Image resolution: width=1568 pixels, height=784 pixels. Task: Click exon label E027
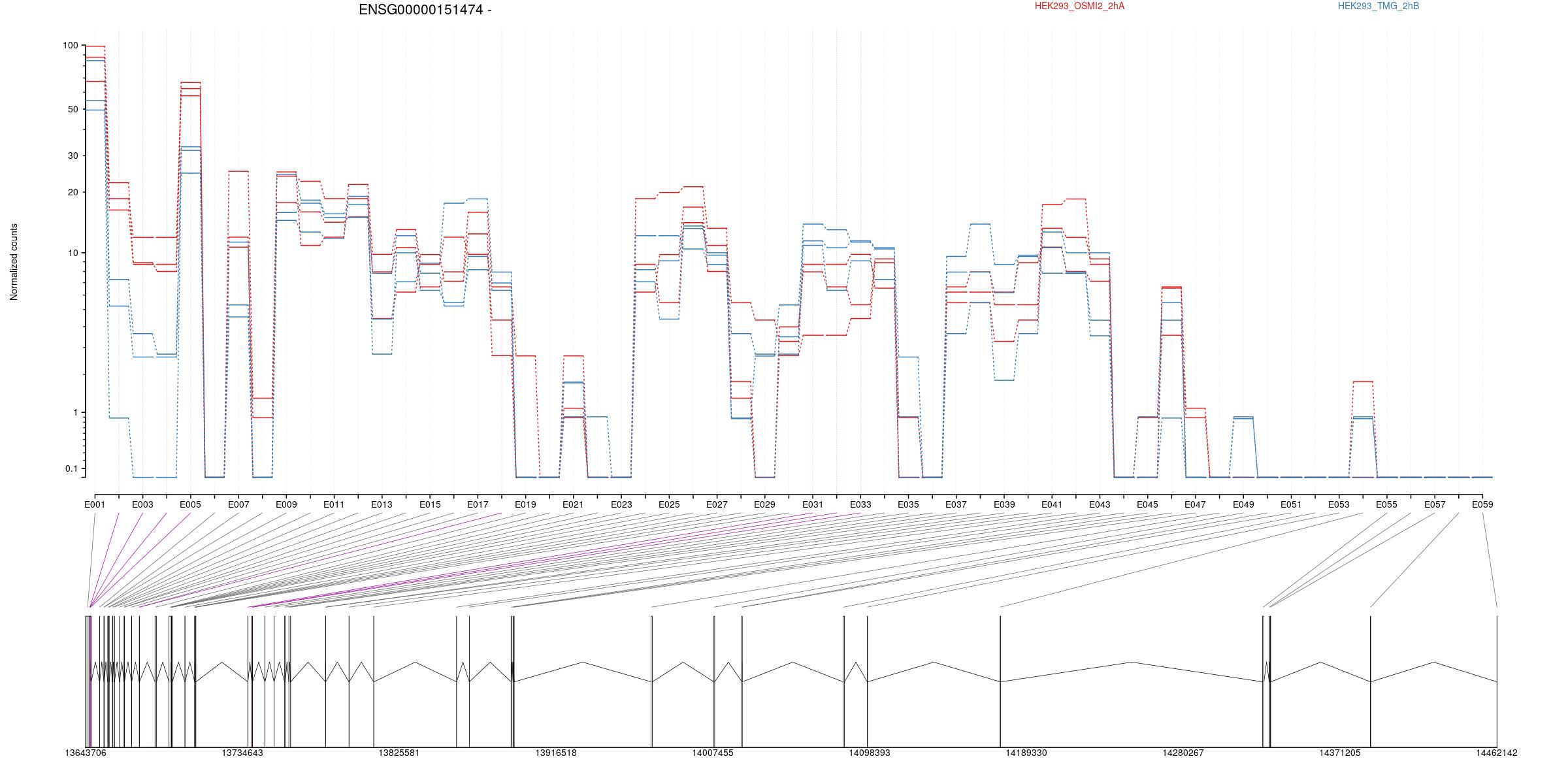[717, 504]
